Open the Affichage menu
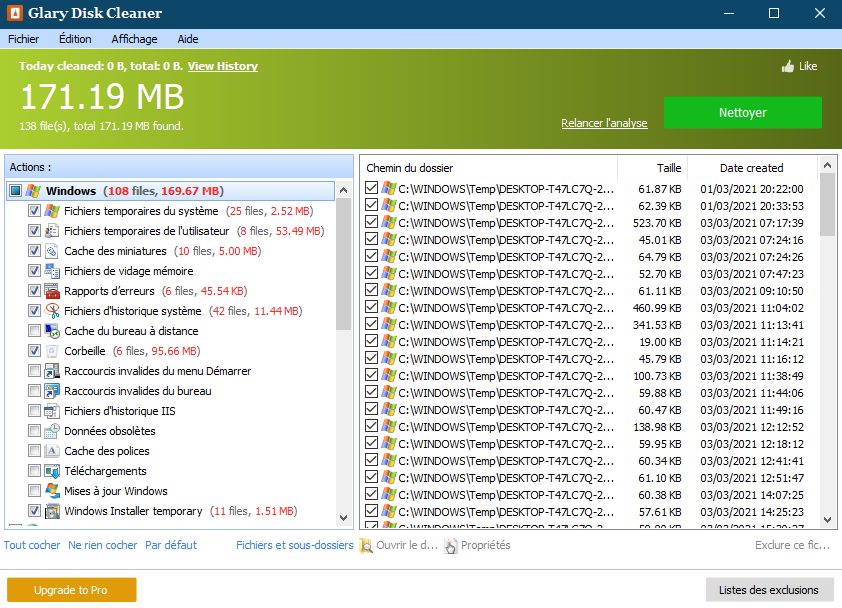The height and width of the screenshot is (608, 842). (x=134, y=39)
